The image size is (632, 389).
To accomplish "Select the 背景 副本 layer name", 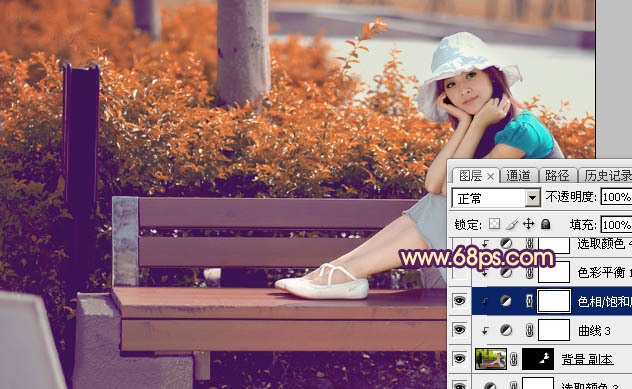I will point(587,359).
